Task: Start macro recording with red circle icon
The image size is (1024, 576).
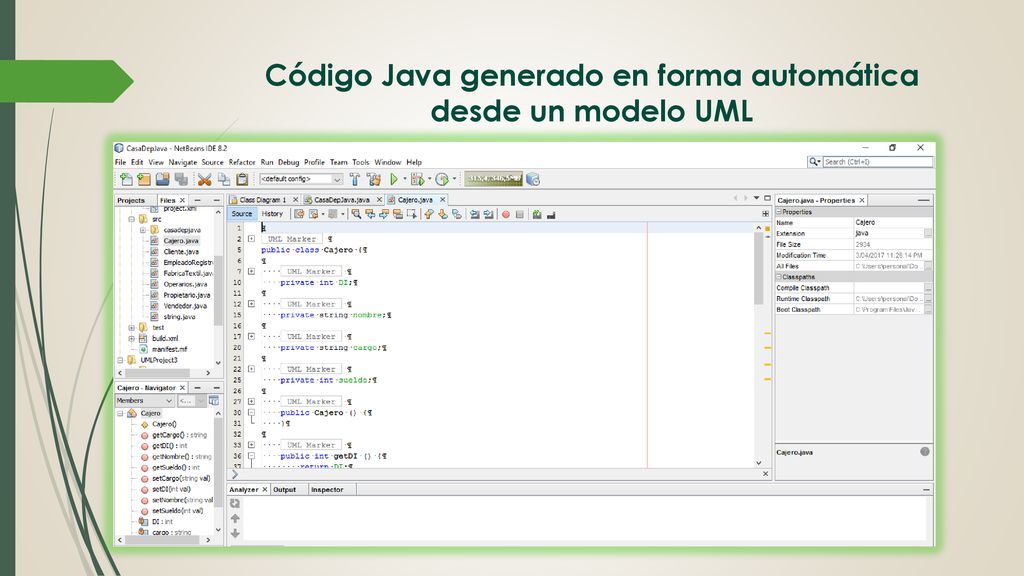Action: point(505,214)
